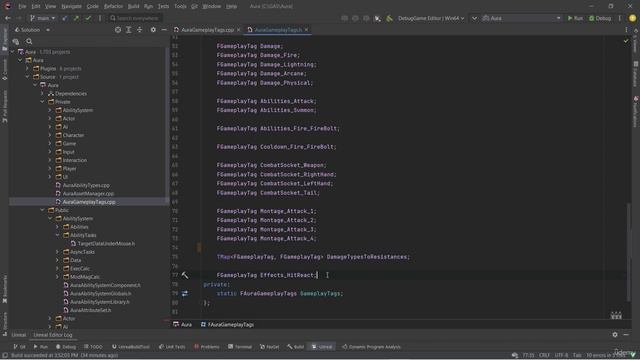The image size is (640, 360).
Task: Expand the Plugins node
Action: tap(28, 69)
